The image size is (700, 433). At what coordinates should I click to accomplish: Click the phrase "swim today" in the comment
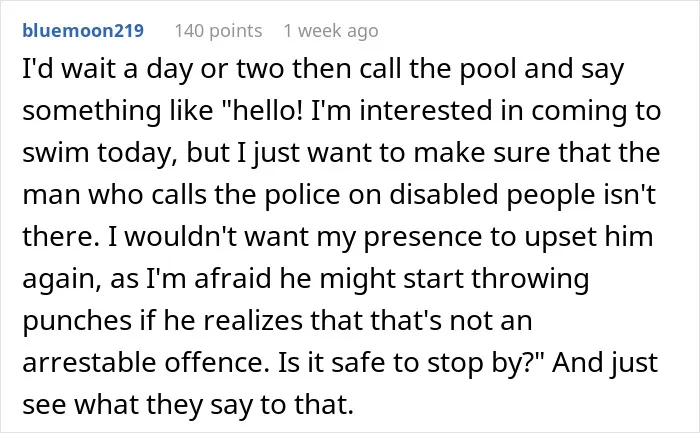click(x=97, y=153)
